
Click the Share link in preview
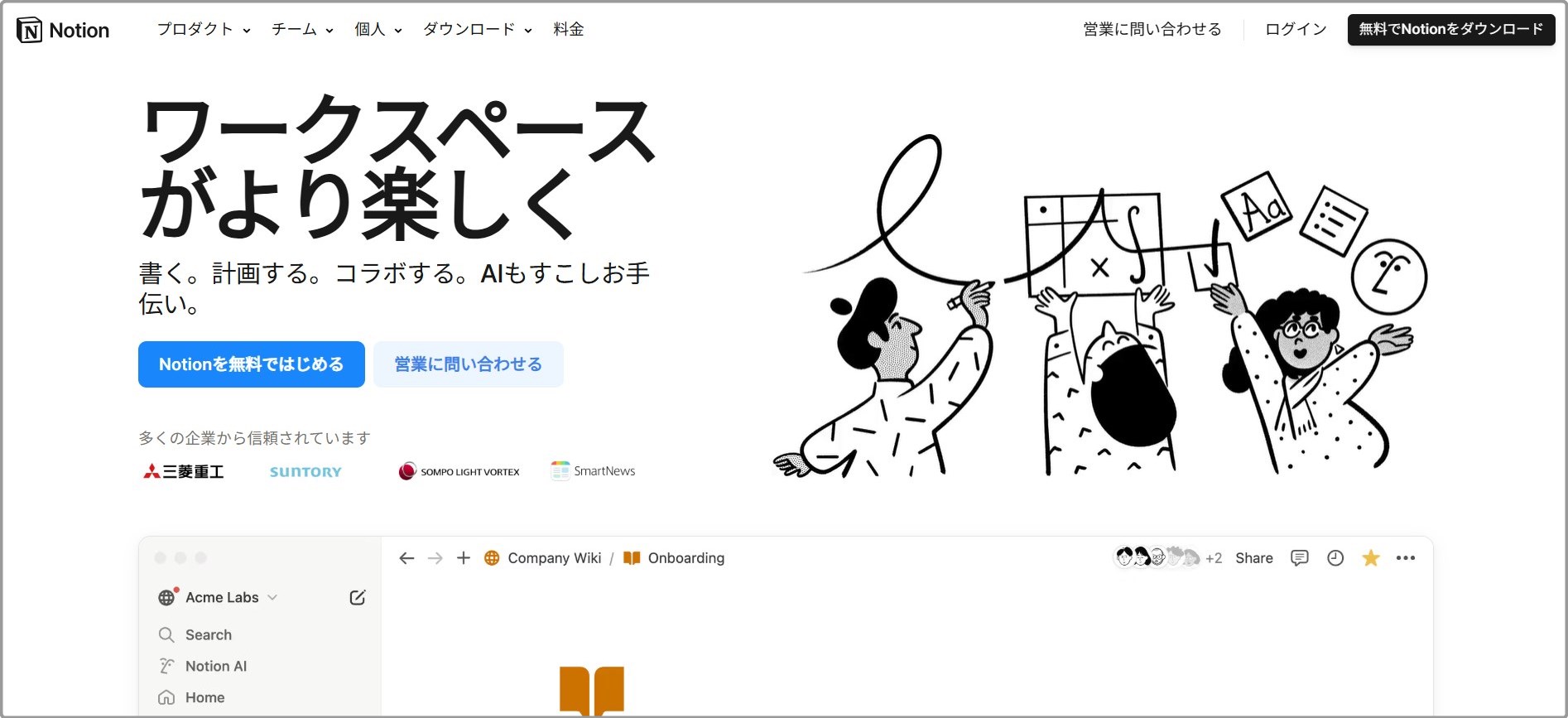1254,558
